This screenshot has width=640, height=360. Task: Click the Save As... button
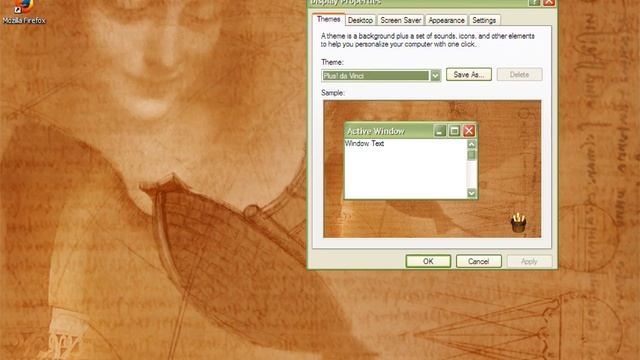tap(469, 75)
